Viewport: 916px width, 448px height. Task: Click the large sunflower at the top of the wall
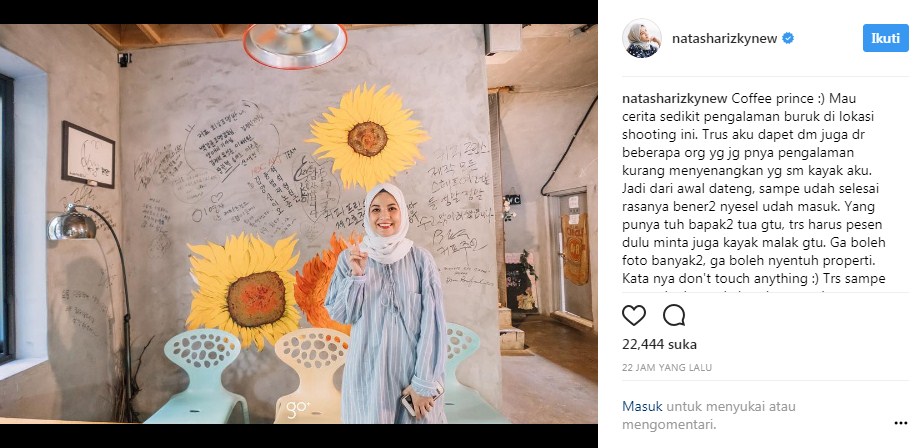(x=368, y=136)
